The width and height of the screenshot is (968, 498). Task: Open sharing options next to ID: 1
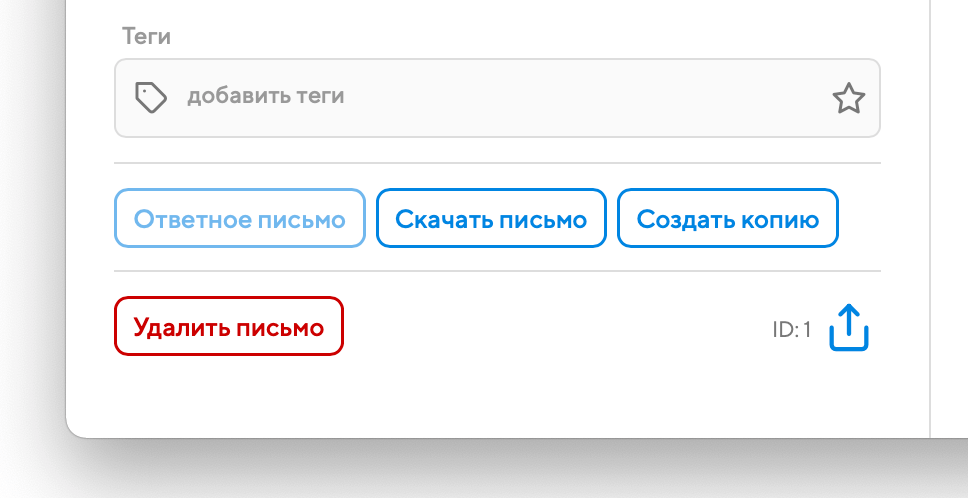848,328
